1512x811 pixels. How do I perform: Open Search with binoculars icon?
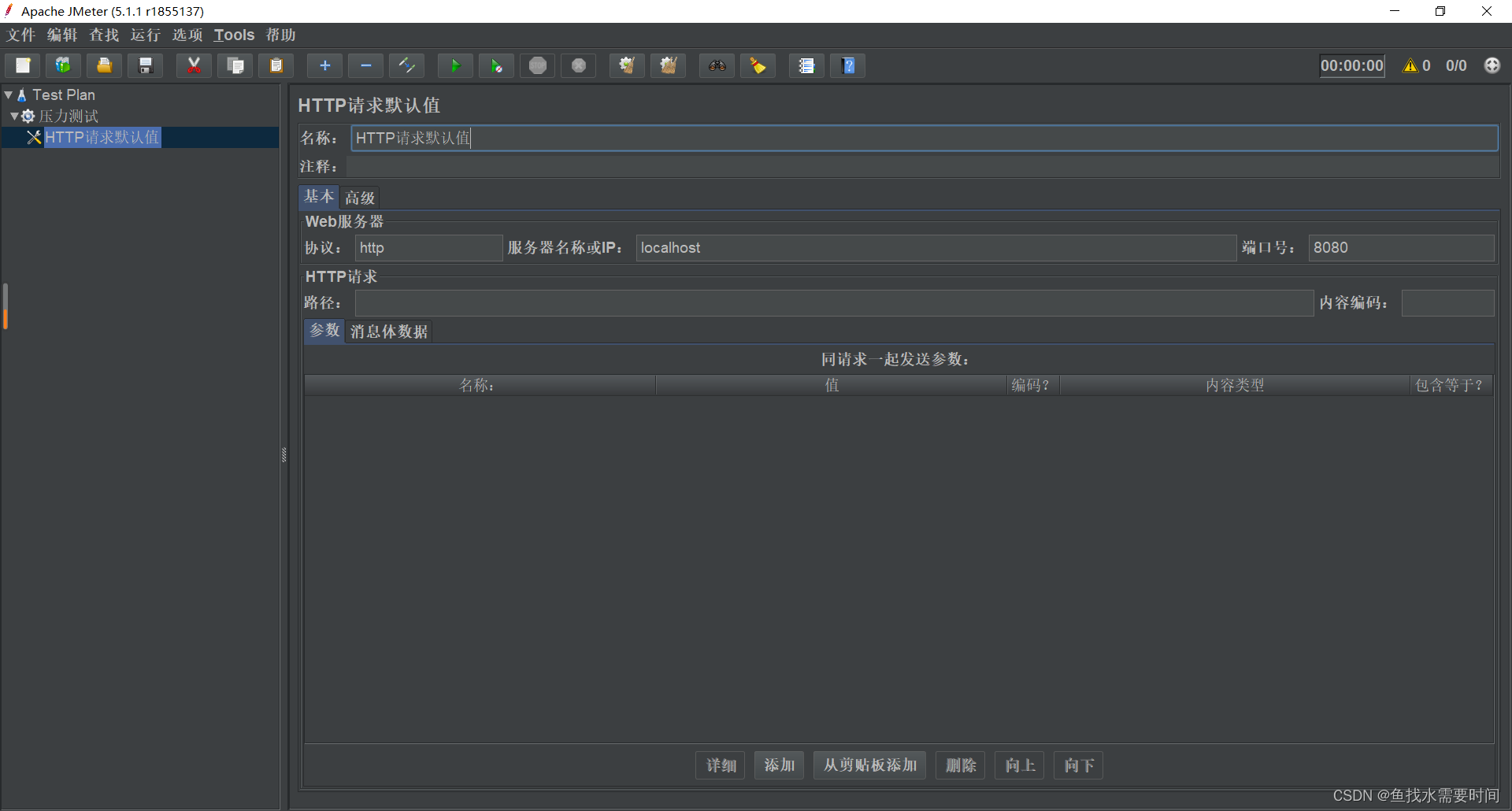tap(717, 65)
